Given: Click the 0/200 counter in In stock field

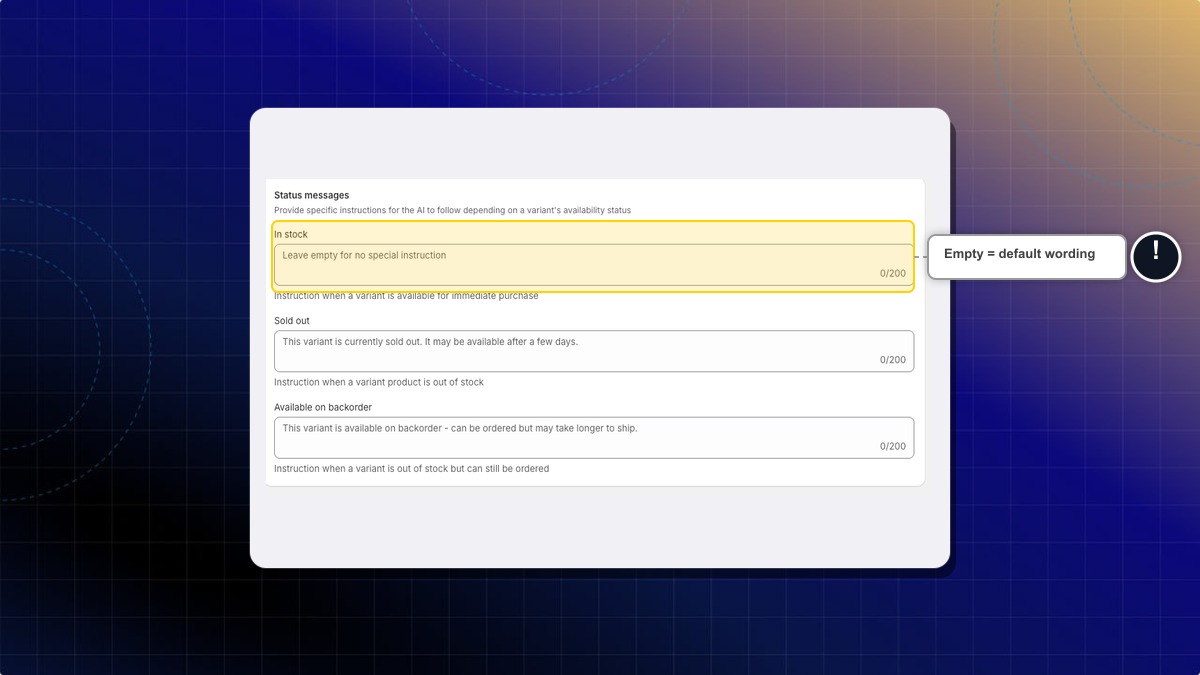Looking at the screenshot, I should click(x=893, y=273).
